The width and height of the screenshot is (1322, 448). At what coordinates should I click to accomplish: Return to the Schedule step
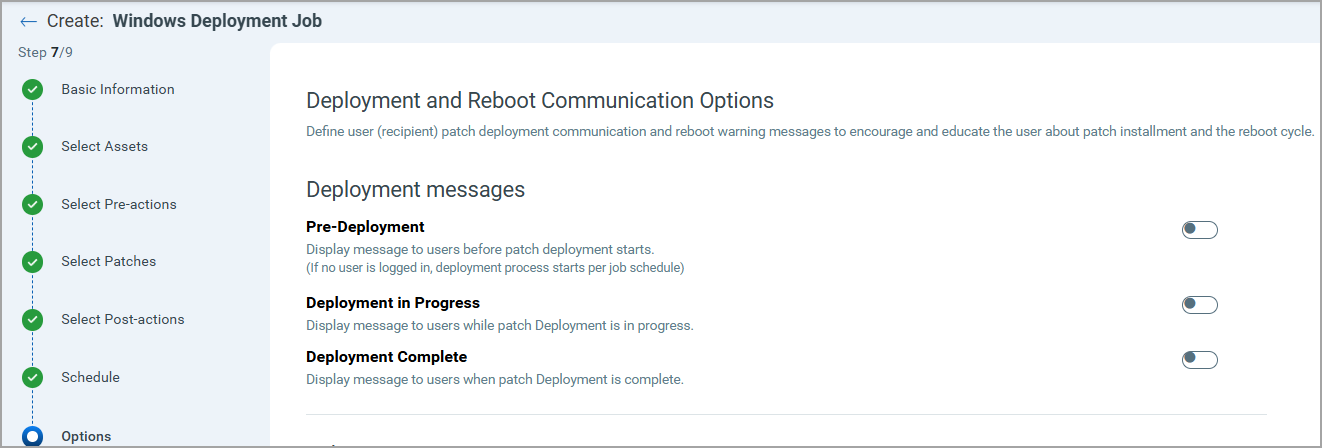click(x=90, y=377)
